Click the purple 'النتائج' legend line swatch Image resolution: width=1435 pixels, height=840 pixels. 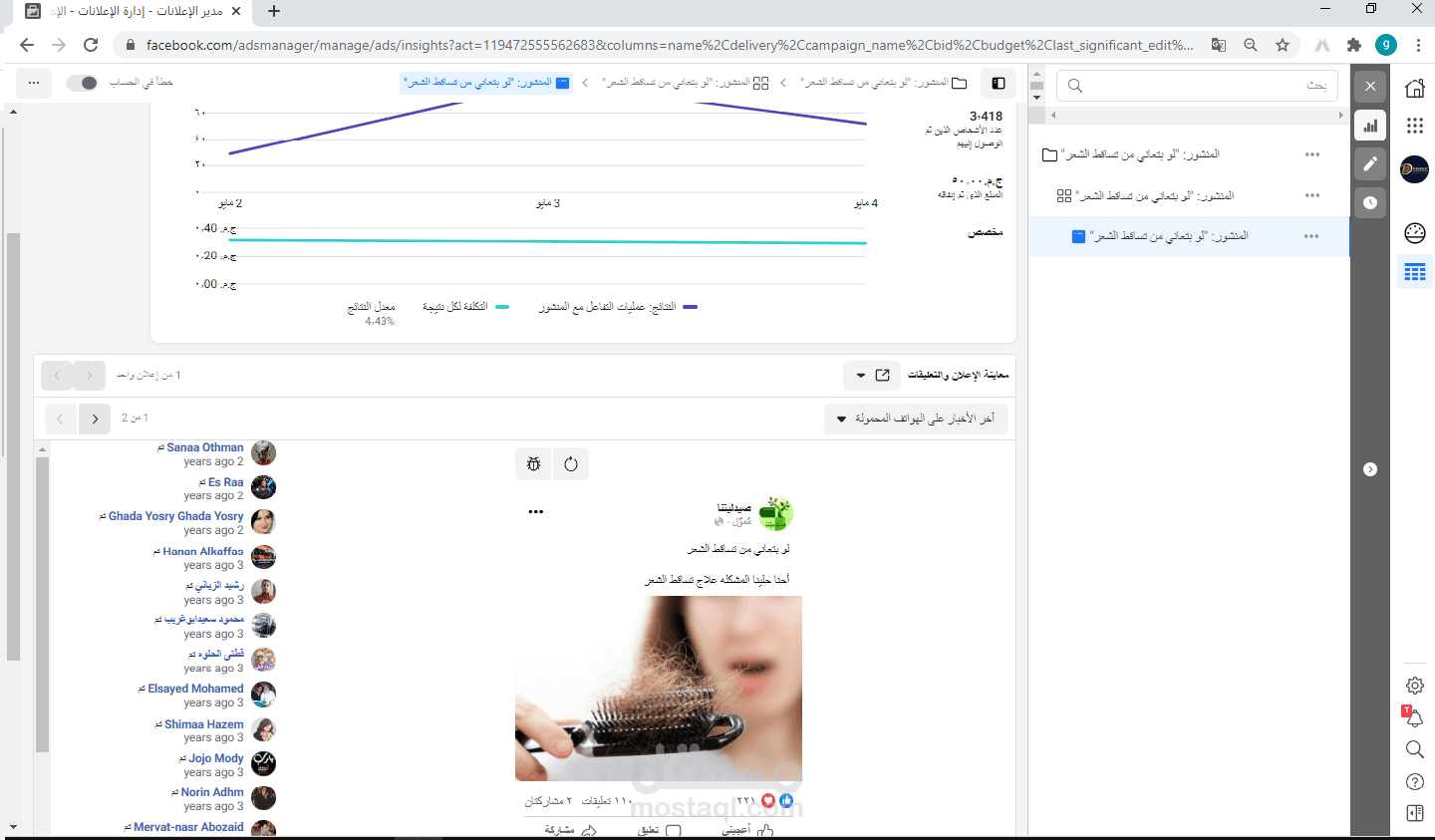coord(690,307)
